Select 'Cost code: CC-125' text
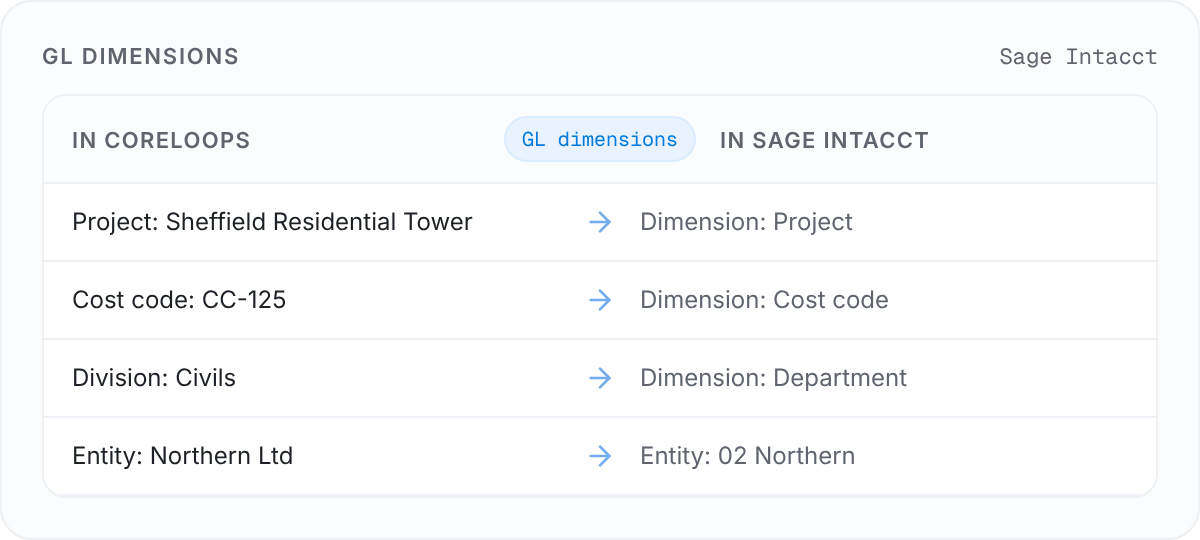Viewport: 1200px width, 540px height. 179,300
